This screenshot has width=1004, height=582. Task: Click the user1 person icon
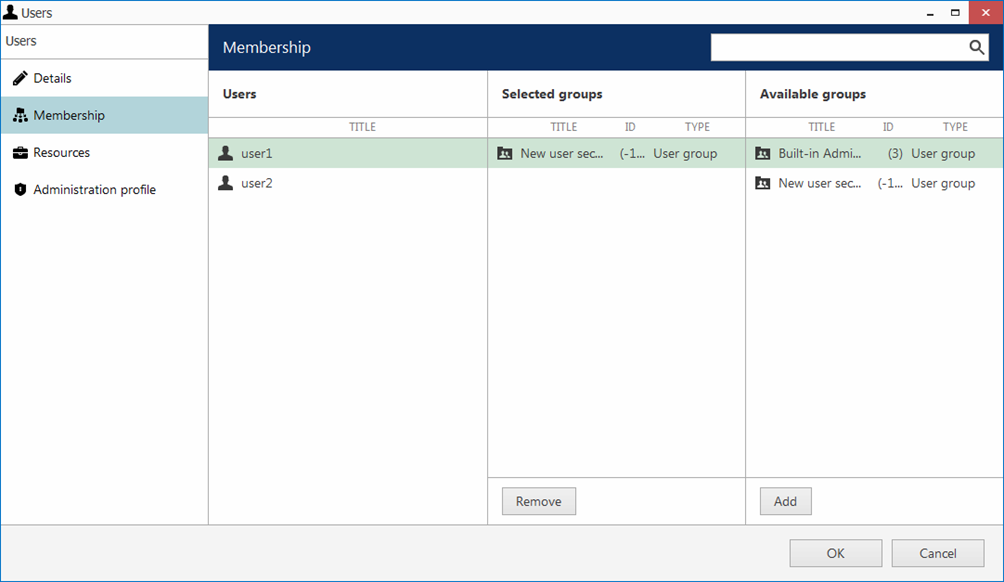[x=226, y=154]
